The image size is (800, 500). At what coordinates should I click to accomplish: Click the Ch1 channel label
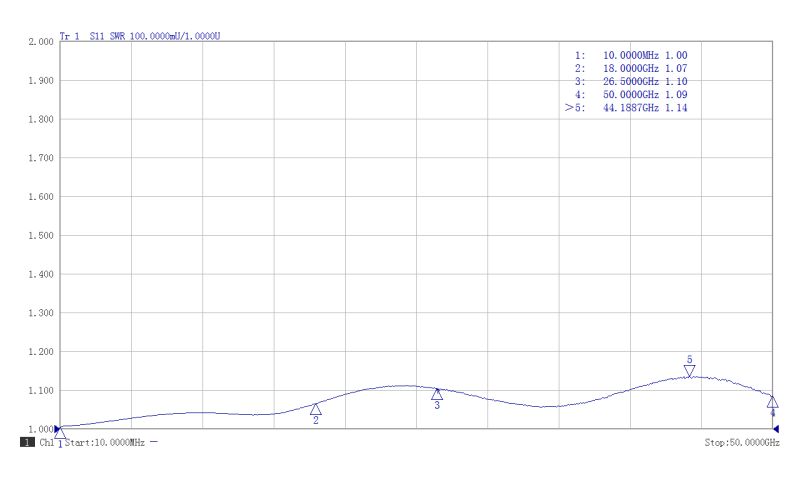coord(46,442)
